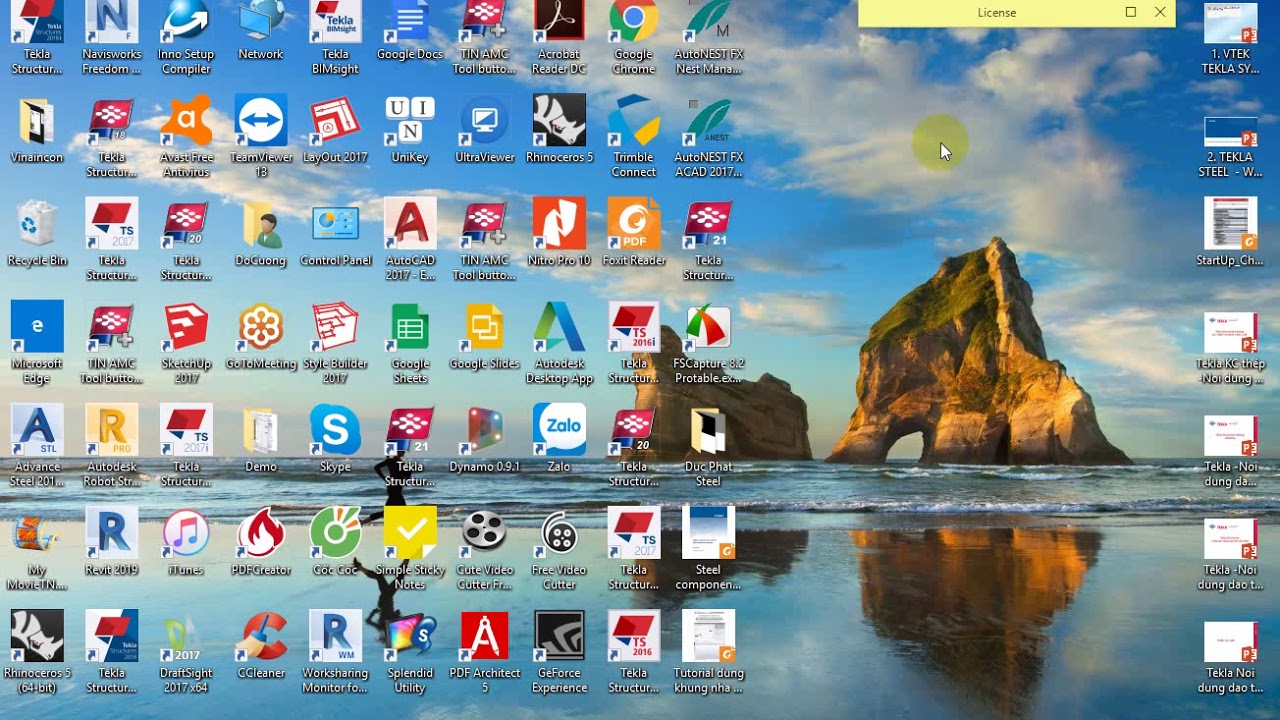Launch the Microsoft Edge desktop icon
The image size is (1280, 720).
(x=37, y=343)
